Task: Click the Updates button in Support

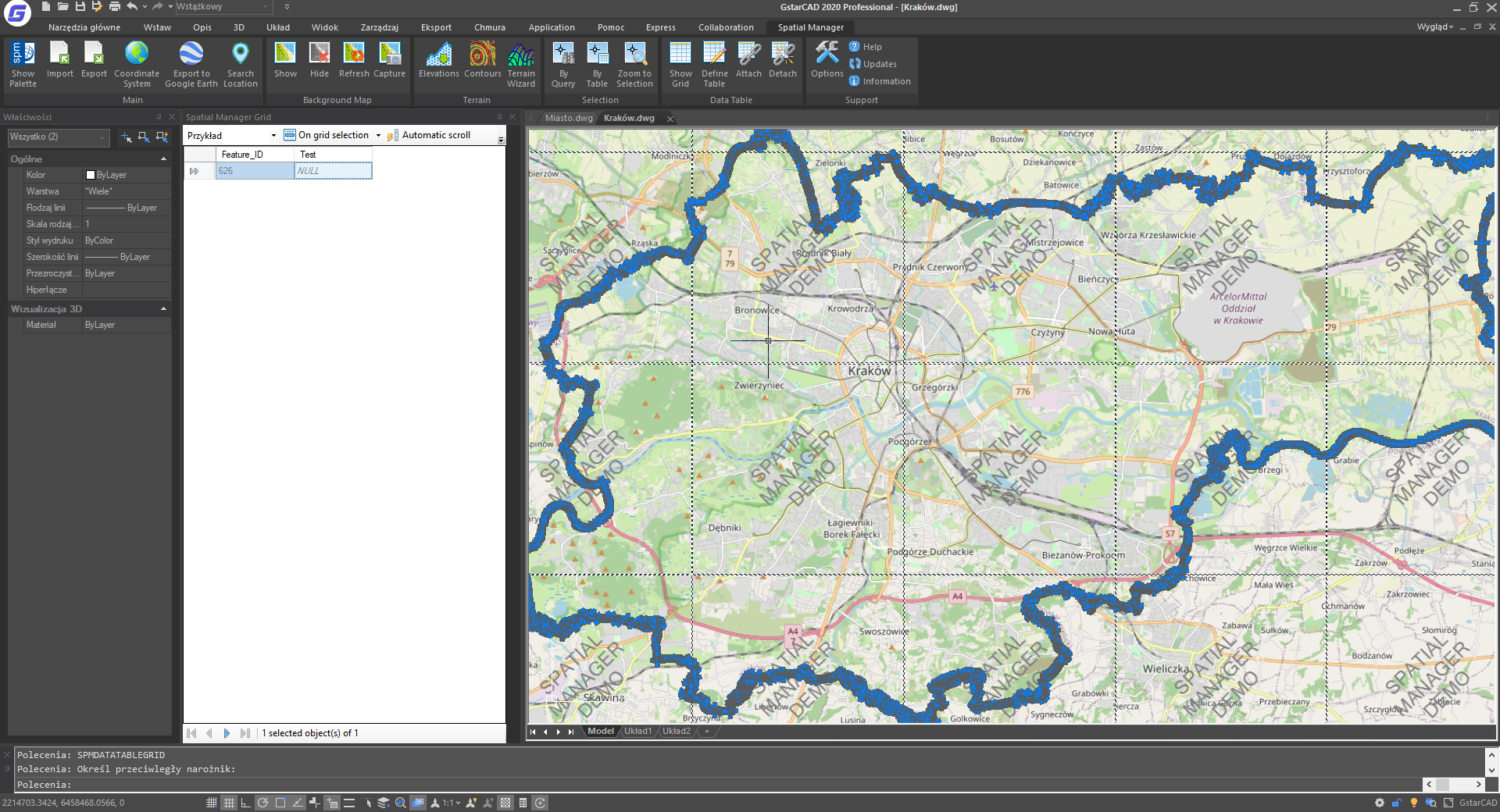Action: point(873,64)
